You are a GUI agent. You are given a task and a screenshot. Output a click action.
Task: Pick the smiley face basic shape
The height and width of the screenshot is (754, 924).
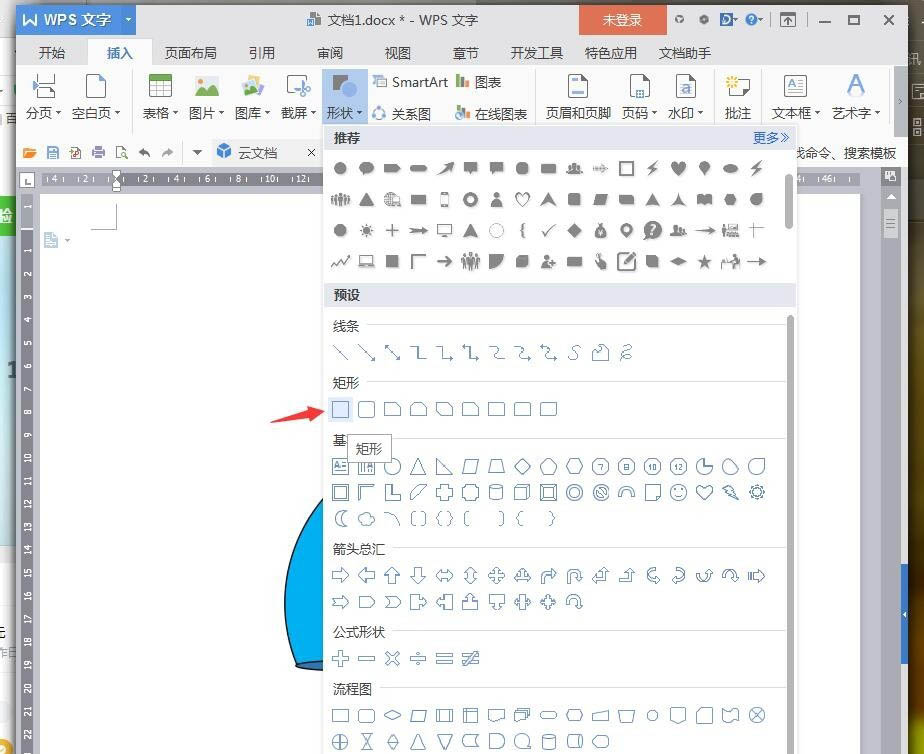679,492
